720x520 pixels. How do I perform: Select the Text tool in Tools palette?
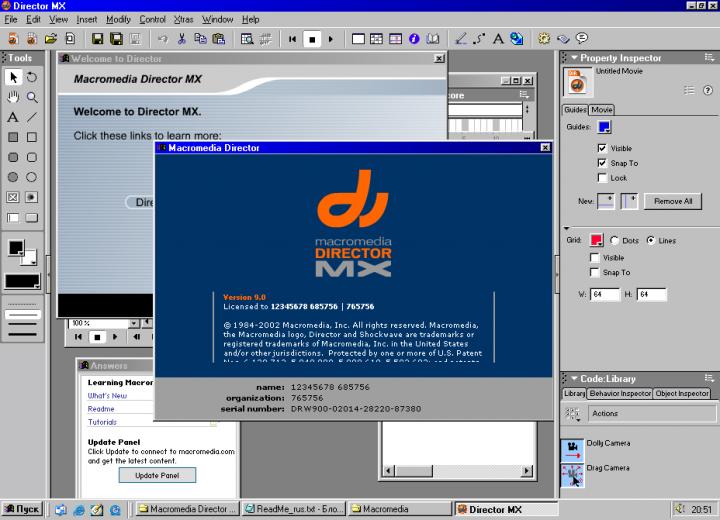point(13,117)
